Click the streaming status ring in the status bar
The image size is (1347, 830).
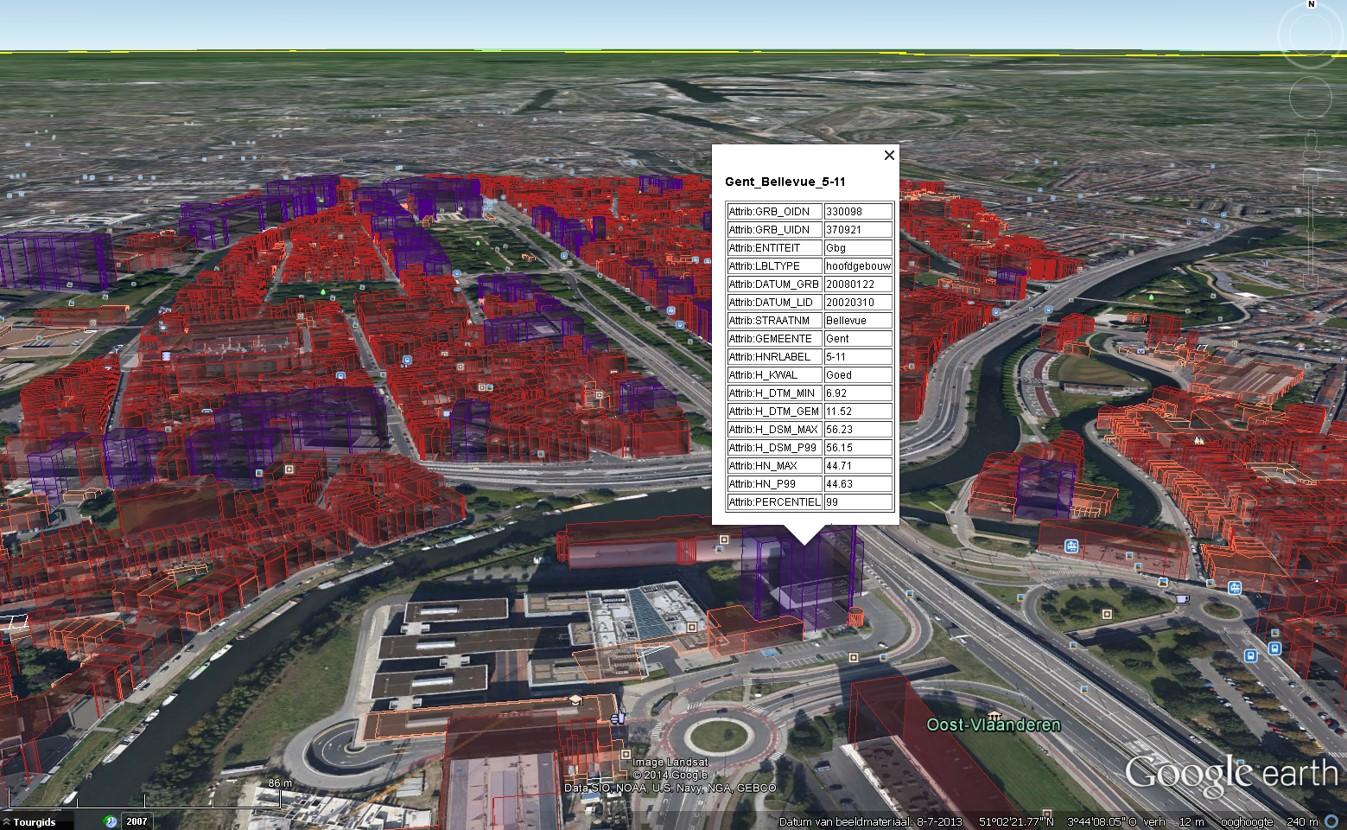pos(1332,821)
